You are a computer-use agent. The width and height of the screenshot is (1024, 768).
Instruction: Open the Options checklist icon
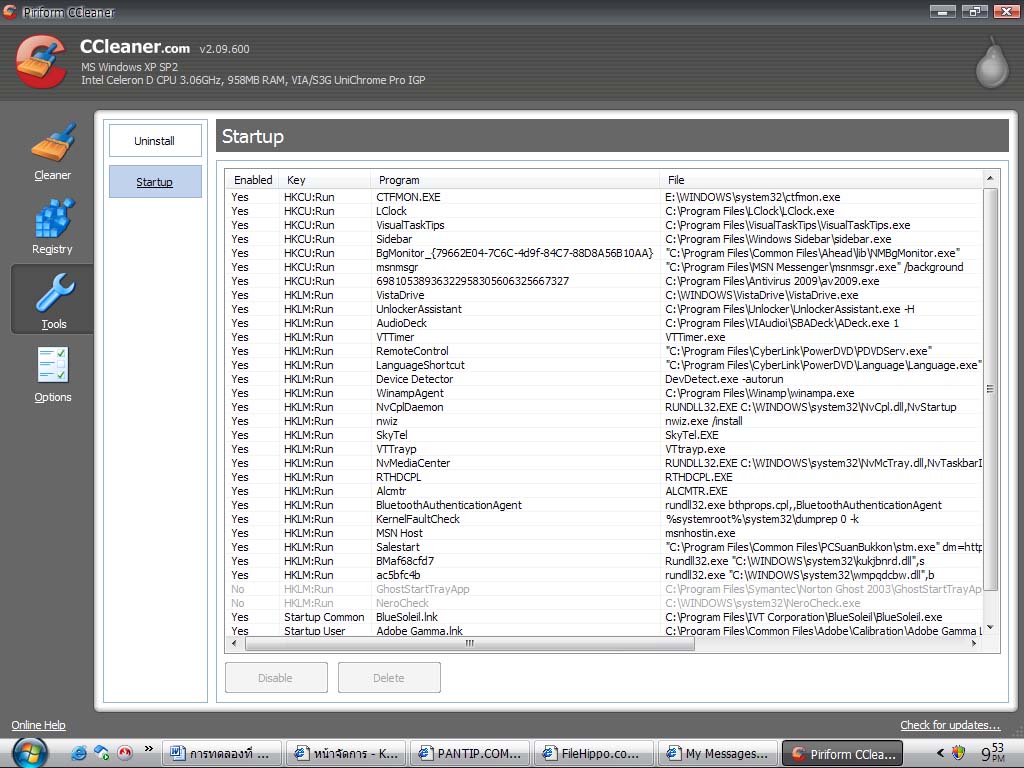pyautogui.click(x=53, y=365)
